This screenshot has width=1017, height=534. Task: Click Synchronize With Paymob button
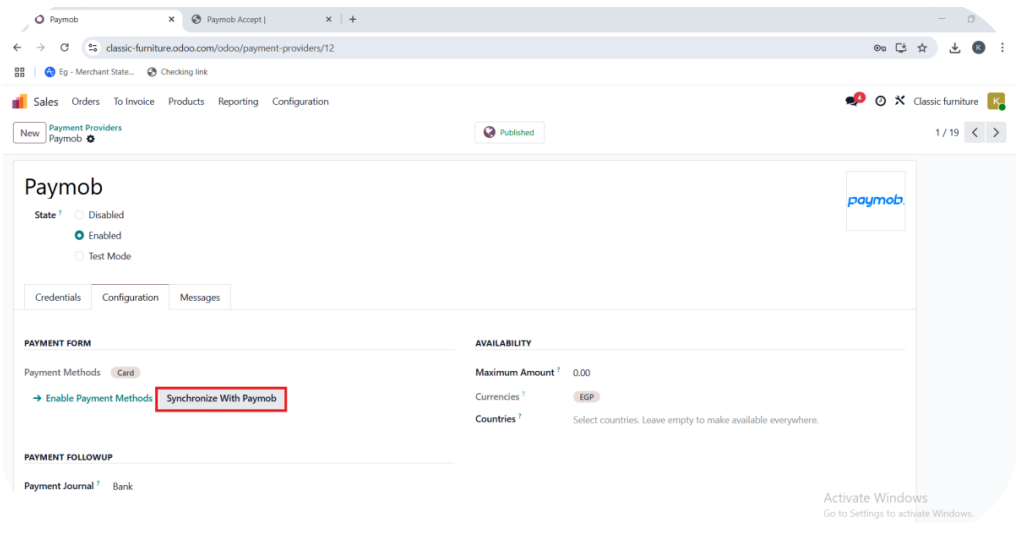pos(221,399)
